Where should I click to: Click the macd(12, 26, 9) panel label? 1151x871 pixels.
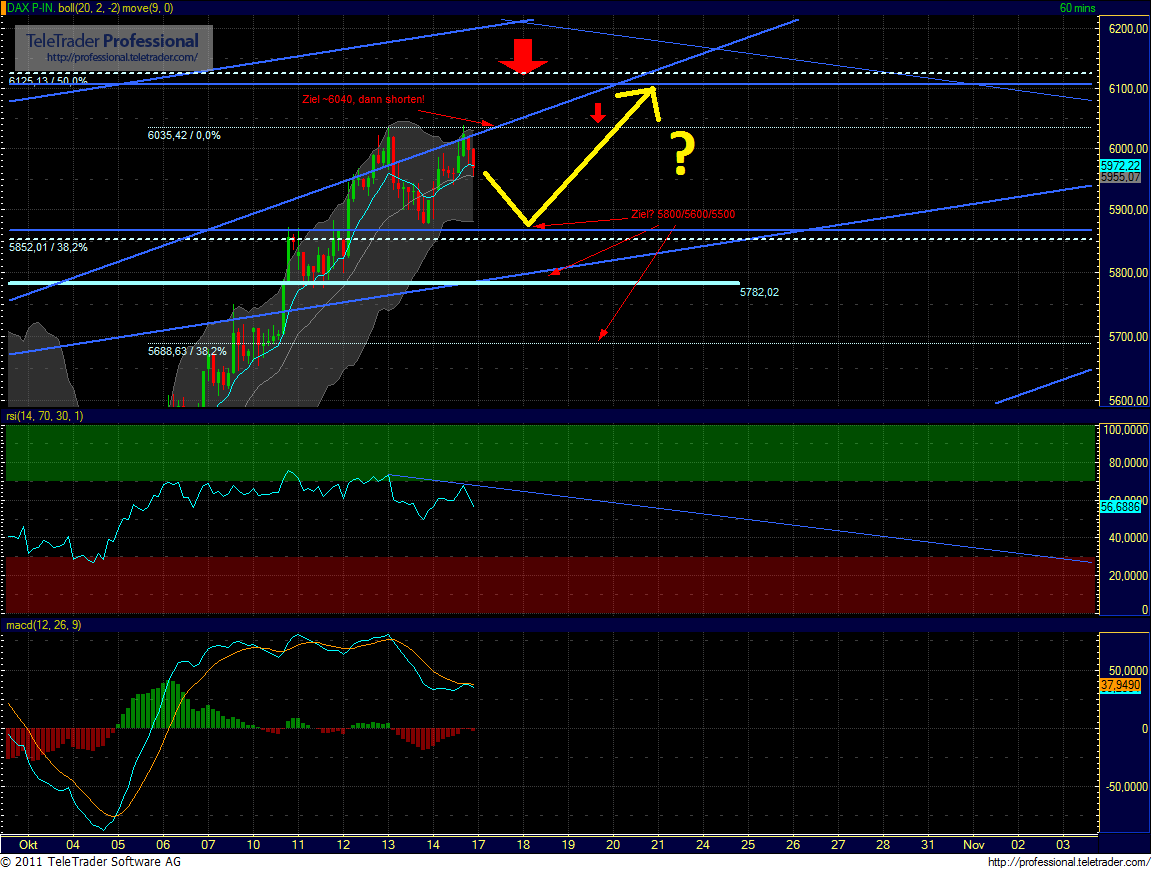click(x=43, y=625)
